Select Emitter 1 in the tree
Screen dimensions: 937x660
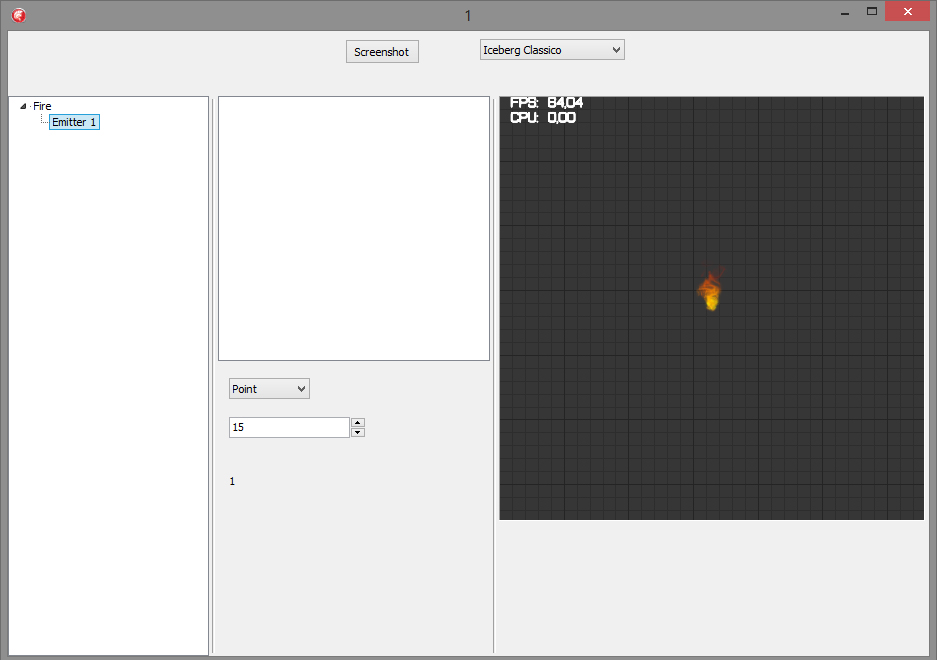[x=74, y=122]
